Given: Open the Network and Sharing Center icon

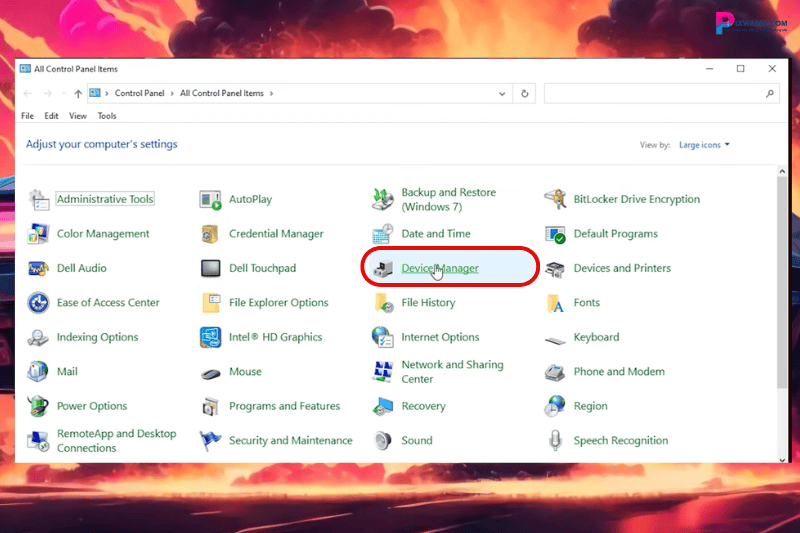Looking at the screenshot, I should pos(383,372).
